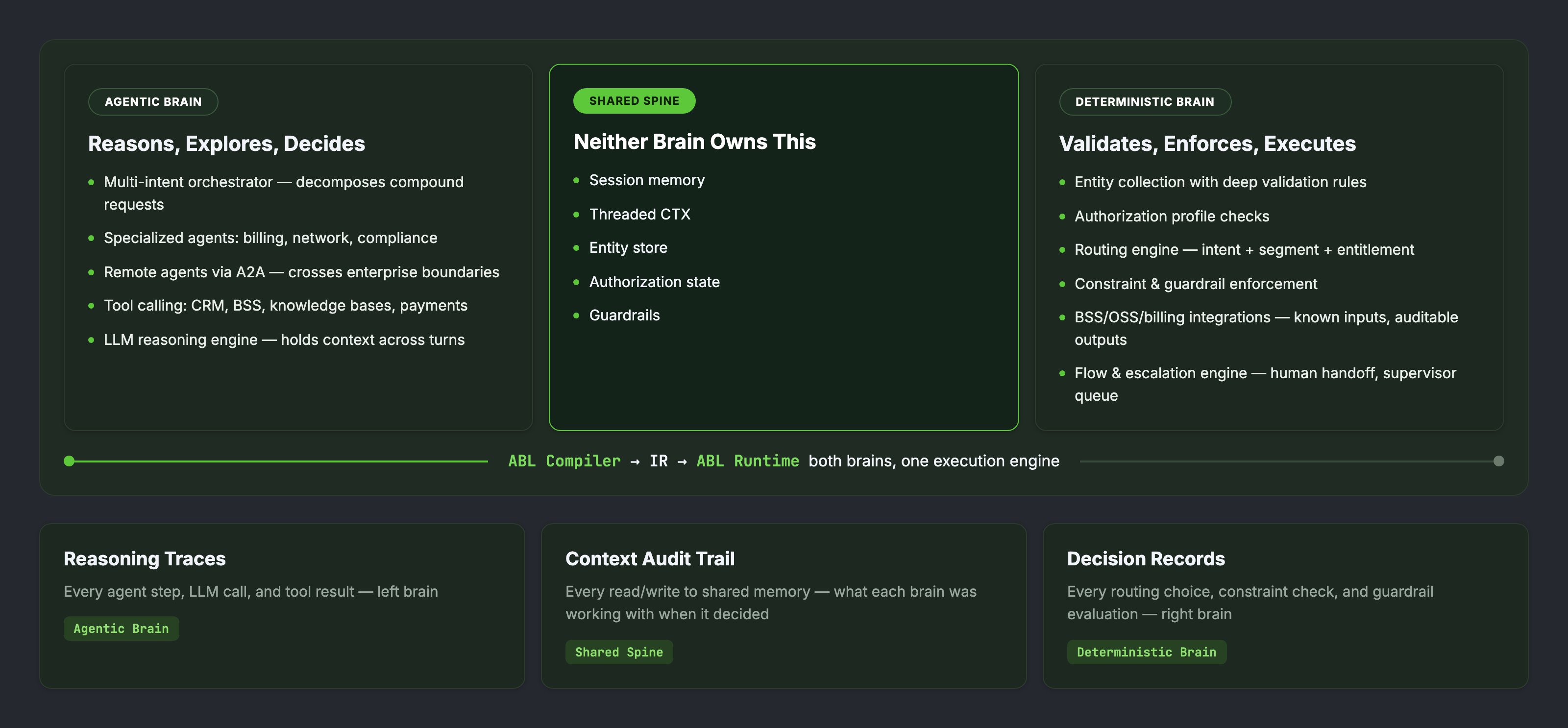Click the gray dot ending the pipeline line

1498,461
